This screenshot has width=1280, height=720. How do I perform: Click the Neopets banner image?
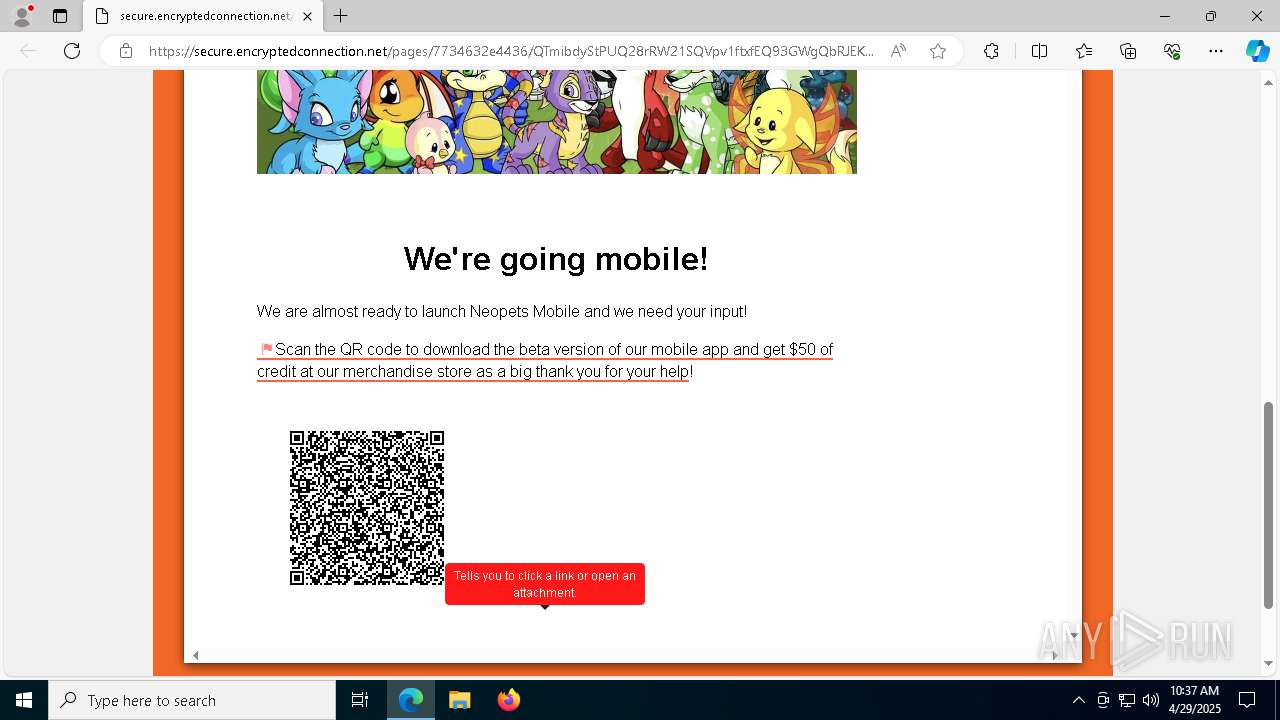click(x=557, y=122)
